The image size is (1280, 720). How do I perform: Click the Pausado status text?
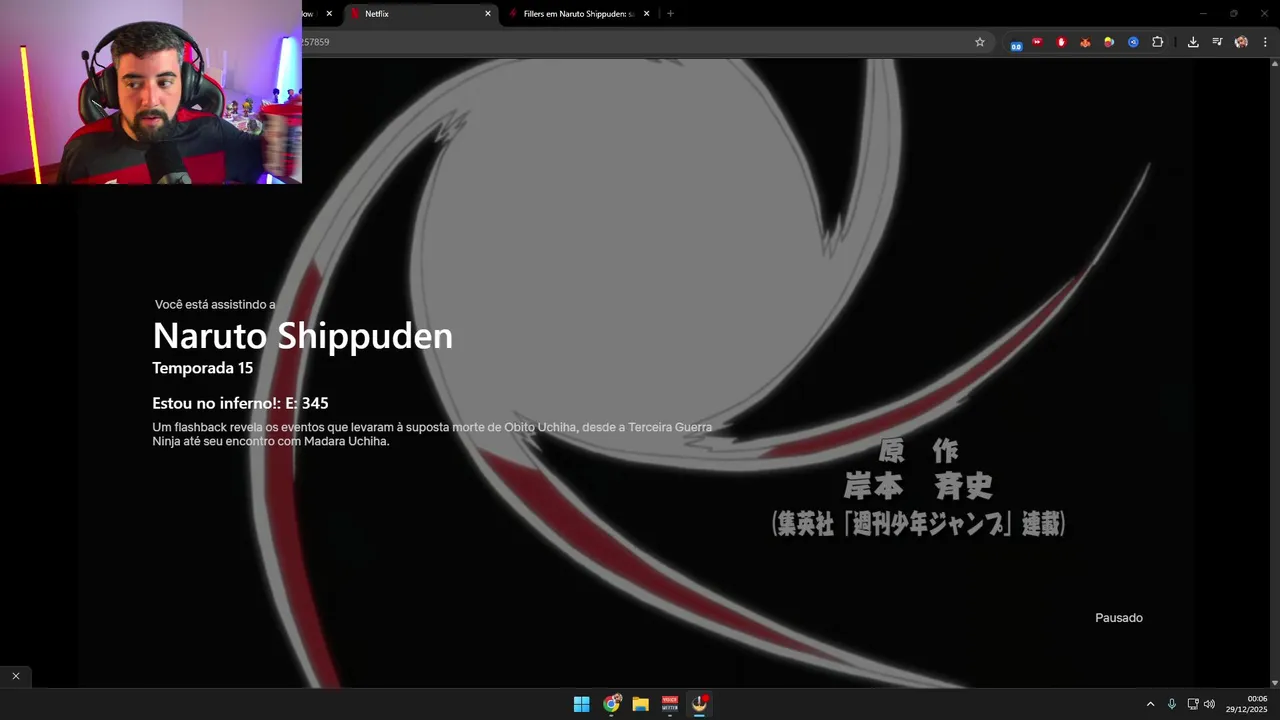[1119, 618]
